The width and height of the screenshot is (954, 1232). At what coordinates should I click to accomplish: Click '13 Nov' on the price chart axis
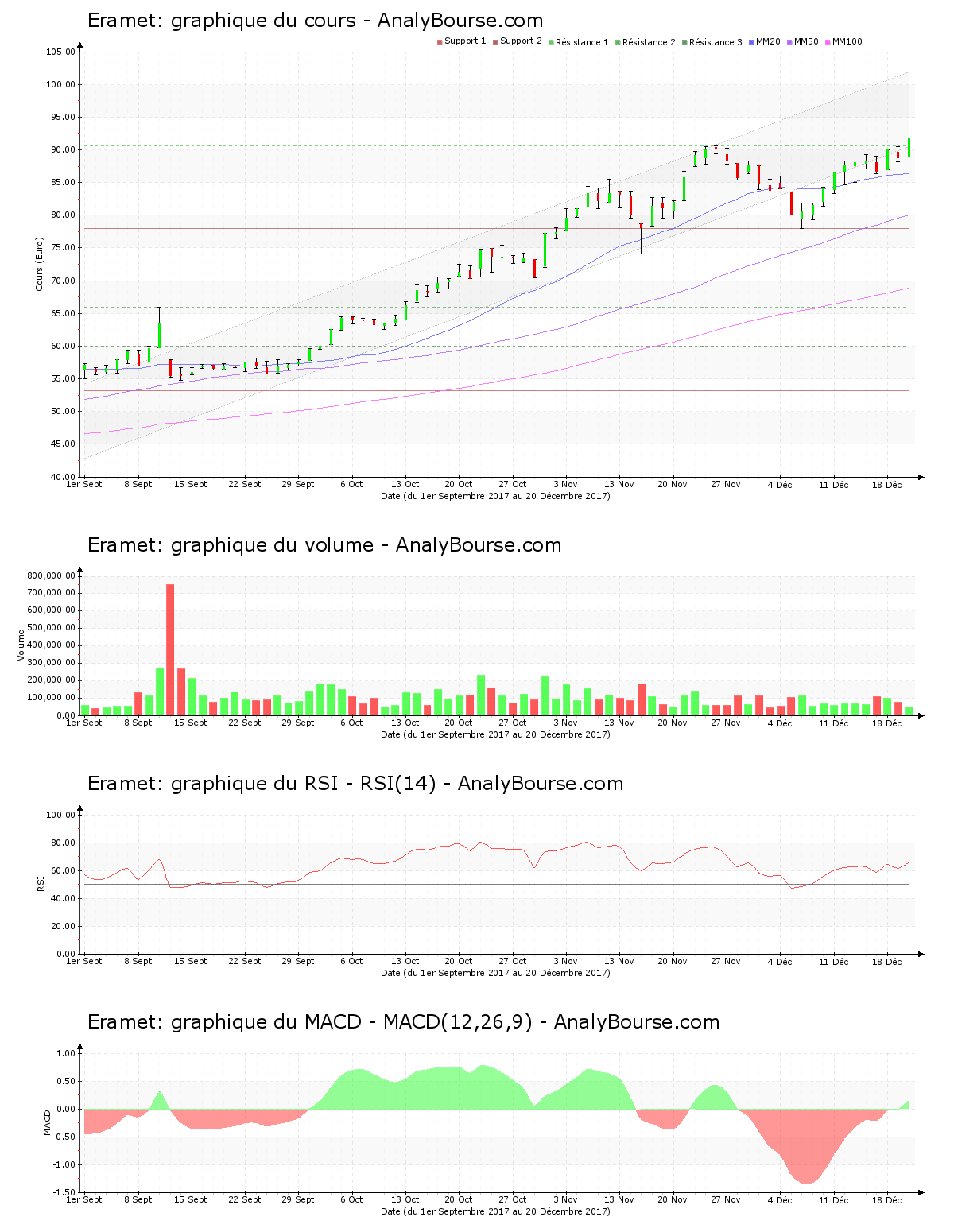tap(619, 484)
